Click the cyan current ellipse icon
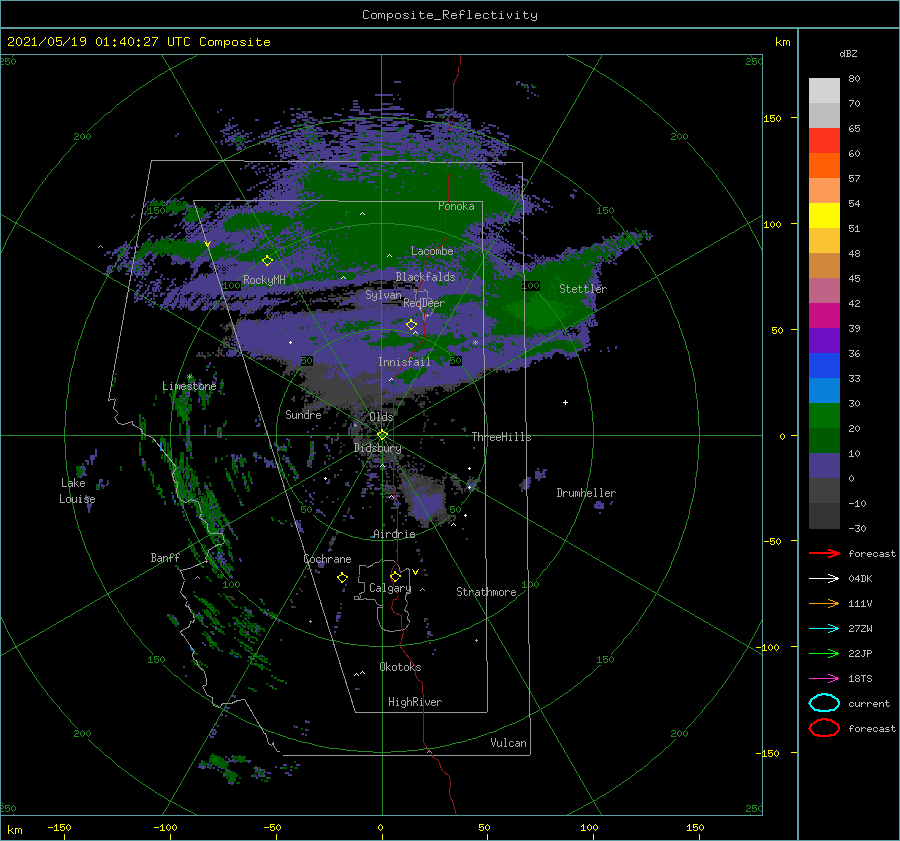 pos(824,703)
